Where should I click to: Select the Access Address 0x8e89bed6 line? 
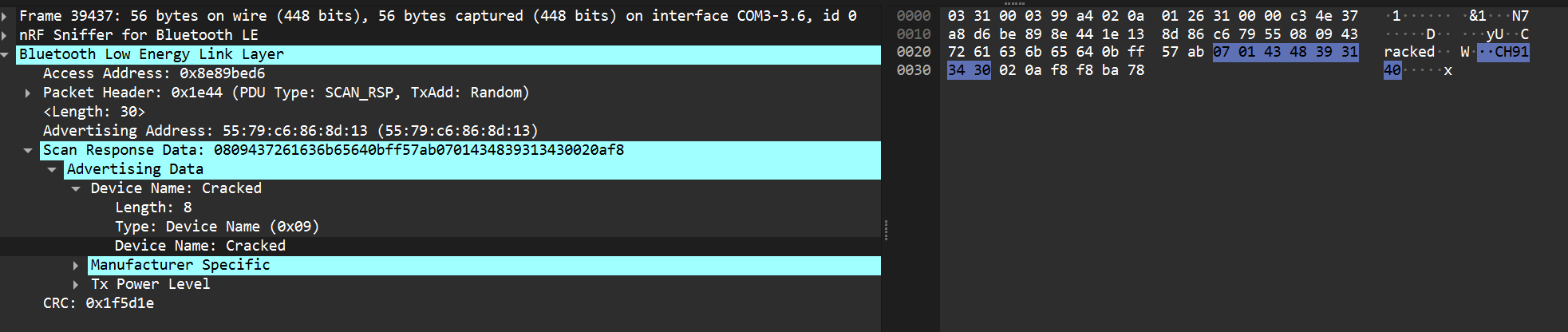click(153, 73)
